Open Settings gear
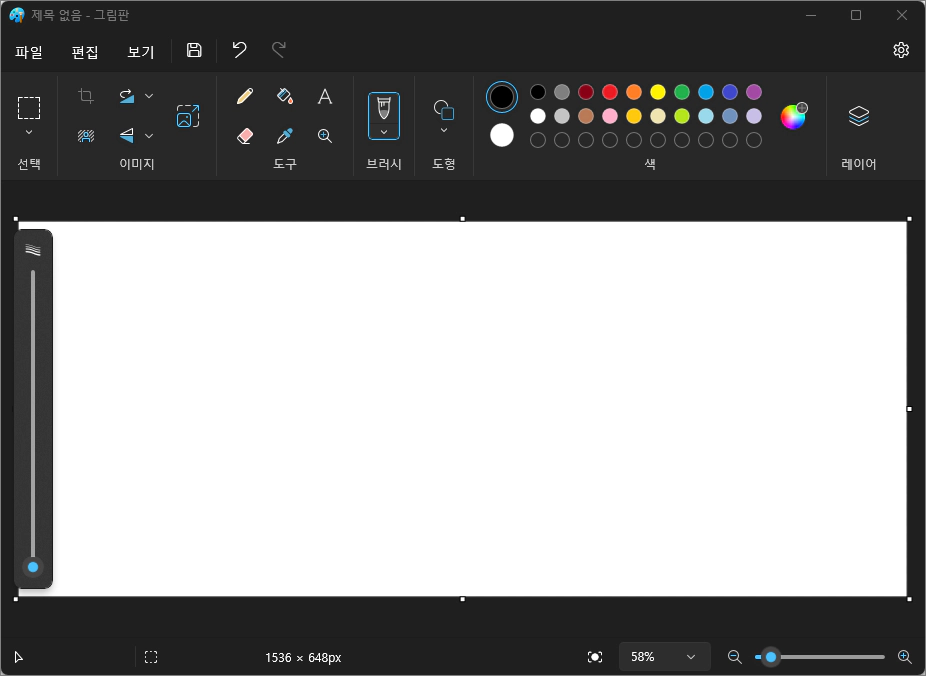Viewport: 926px width, 676px height. 901,50
